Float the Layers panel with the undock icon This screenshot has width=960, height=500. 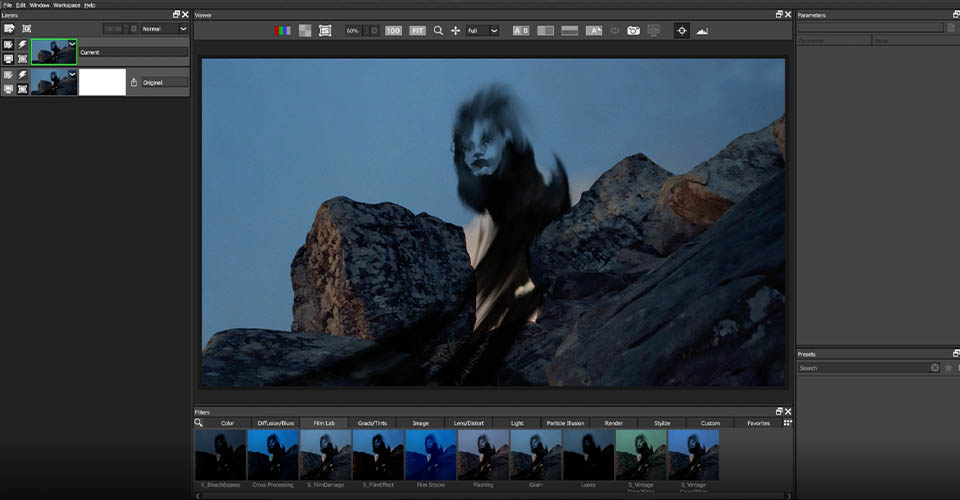176,14
